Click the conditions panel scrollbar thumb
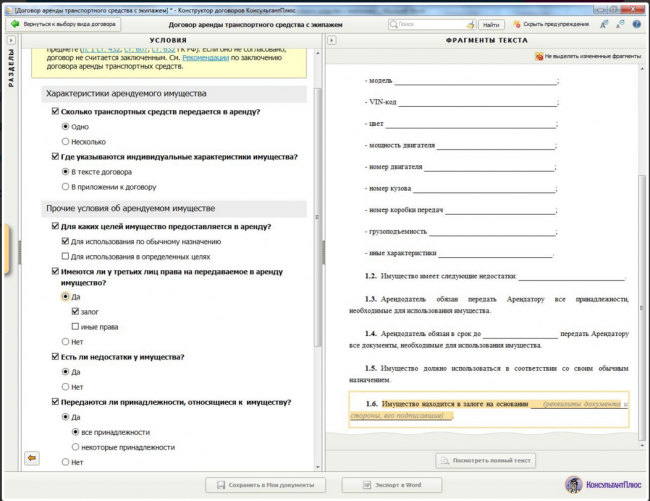 318,217
